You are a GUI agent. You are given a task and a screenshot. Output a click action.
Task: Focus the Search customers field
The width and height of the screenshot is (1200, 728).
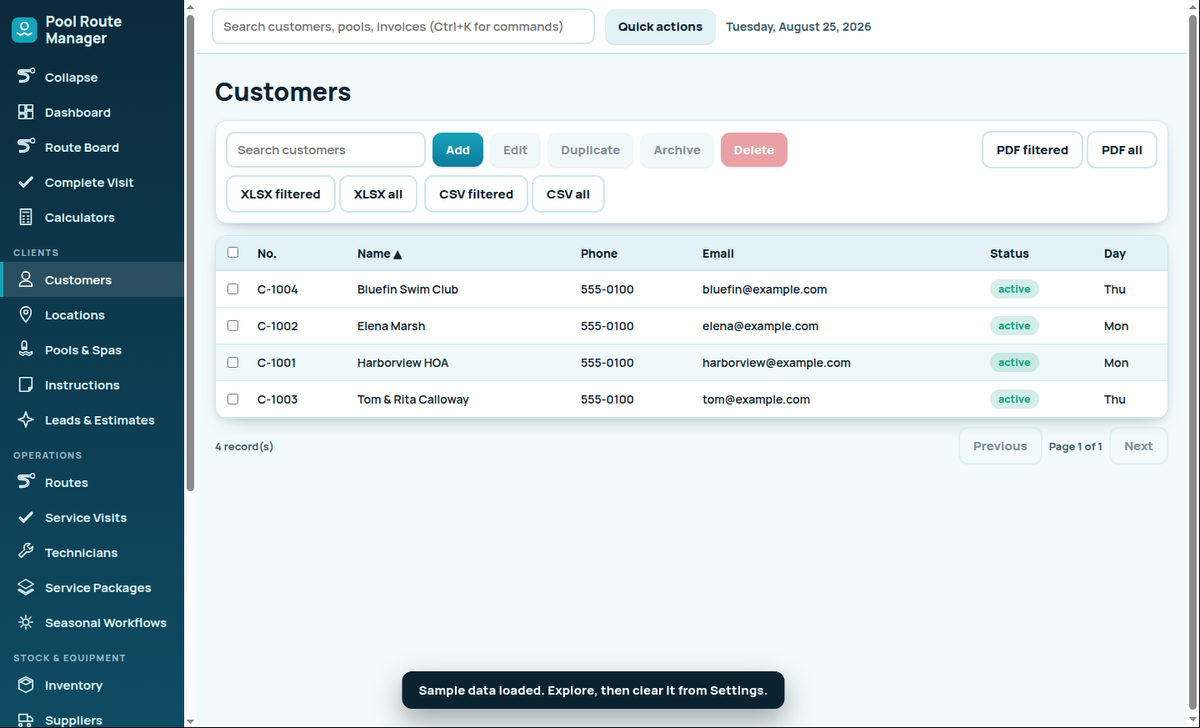pyautogui.click(x=326, y=150)
